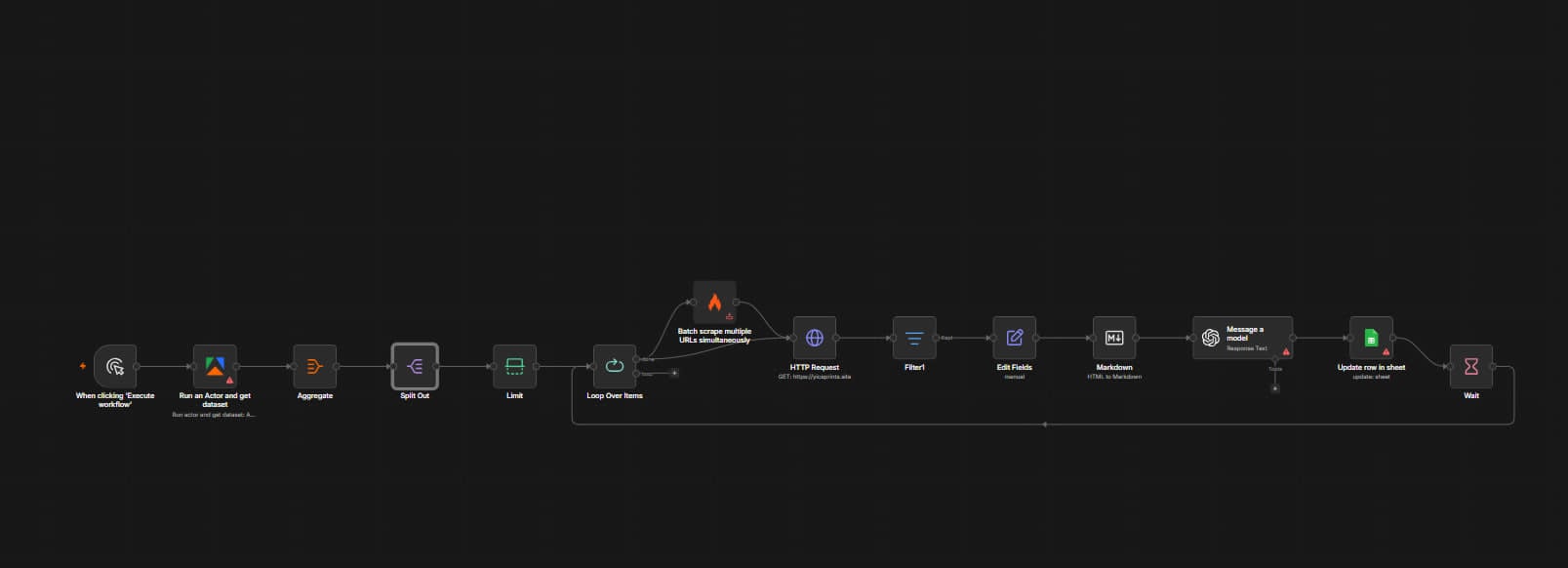The width and height of the screenshot is (1568, 568).
Task: Click 'Run an Actor and get dataset' label
Action: (x=215, y=399)
